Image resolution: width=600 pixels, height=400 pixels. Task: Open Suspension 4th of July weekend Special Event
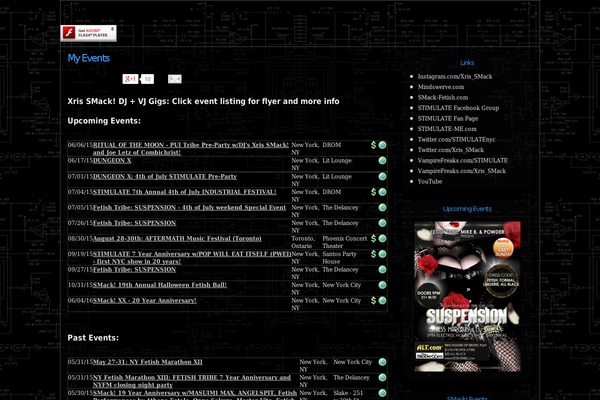point(189,207)
